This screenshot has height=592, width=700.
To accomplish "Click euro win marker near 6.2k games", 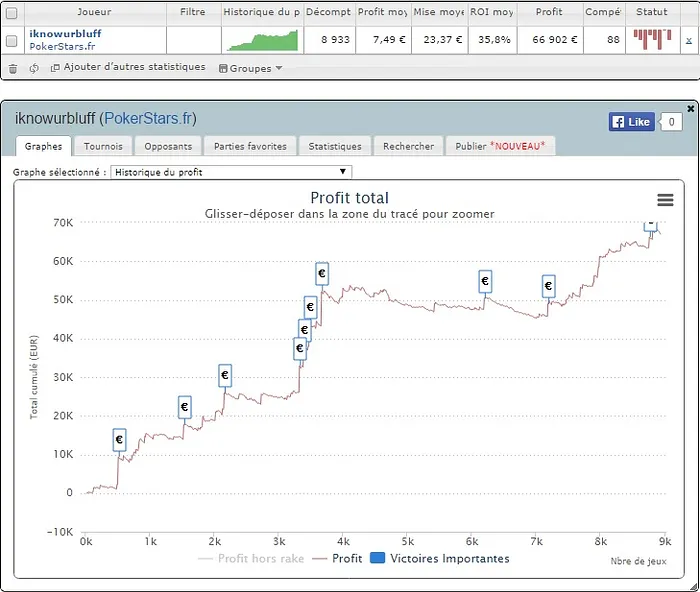I will point(485,282).
